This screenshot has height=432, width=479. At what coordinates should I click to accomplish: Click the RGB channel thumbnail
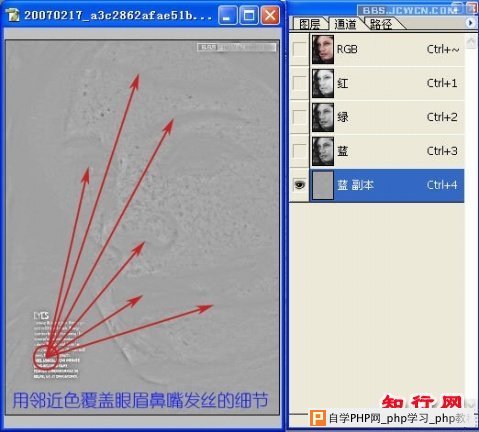323,49
